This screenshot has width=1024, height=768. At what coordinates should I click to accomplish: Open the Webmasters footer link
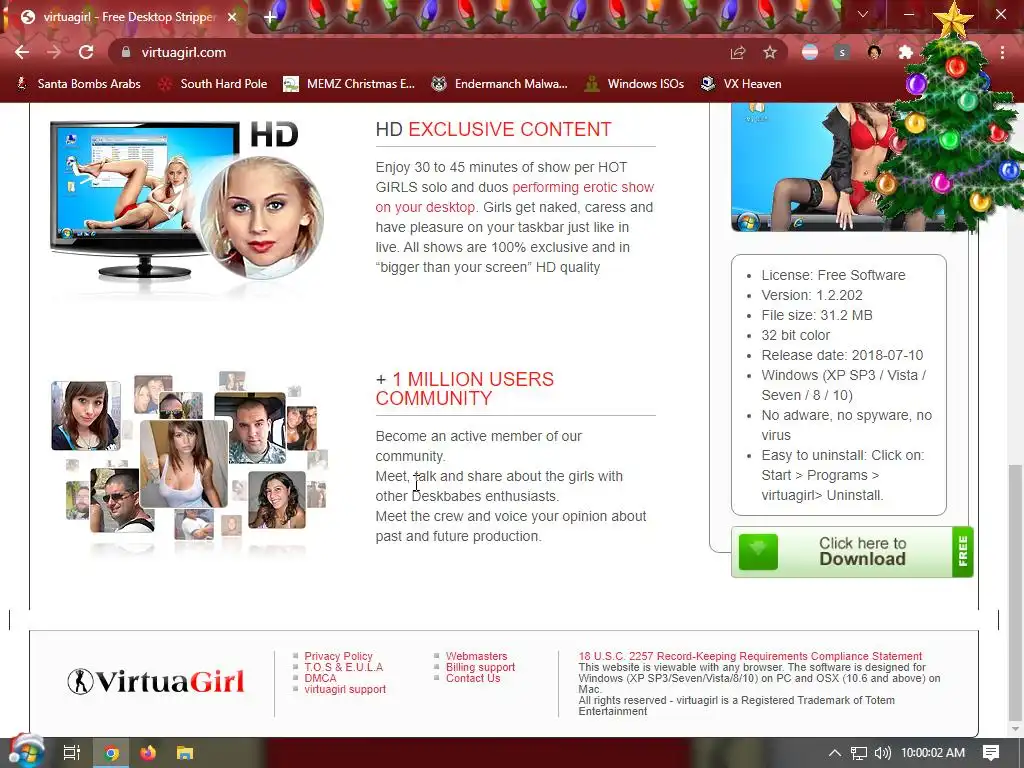(x=476, y=656)
